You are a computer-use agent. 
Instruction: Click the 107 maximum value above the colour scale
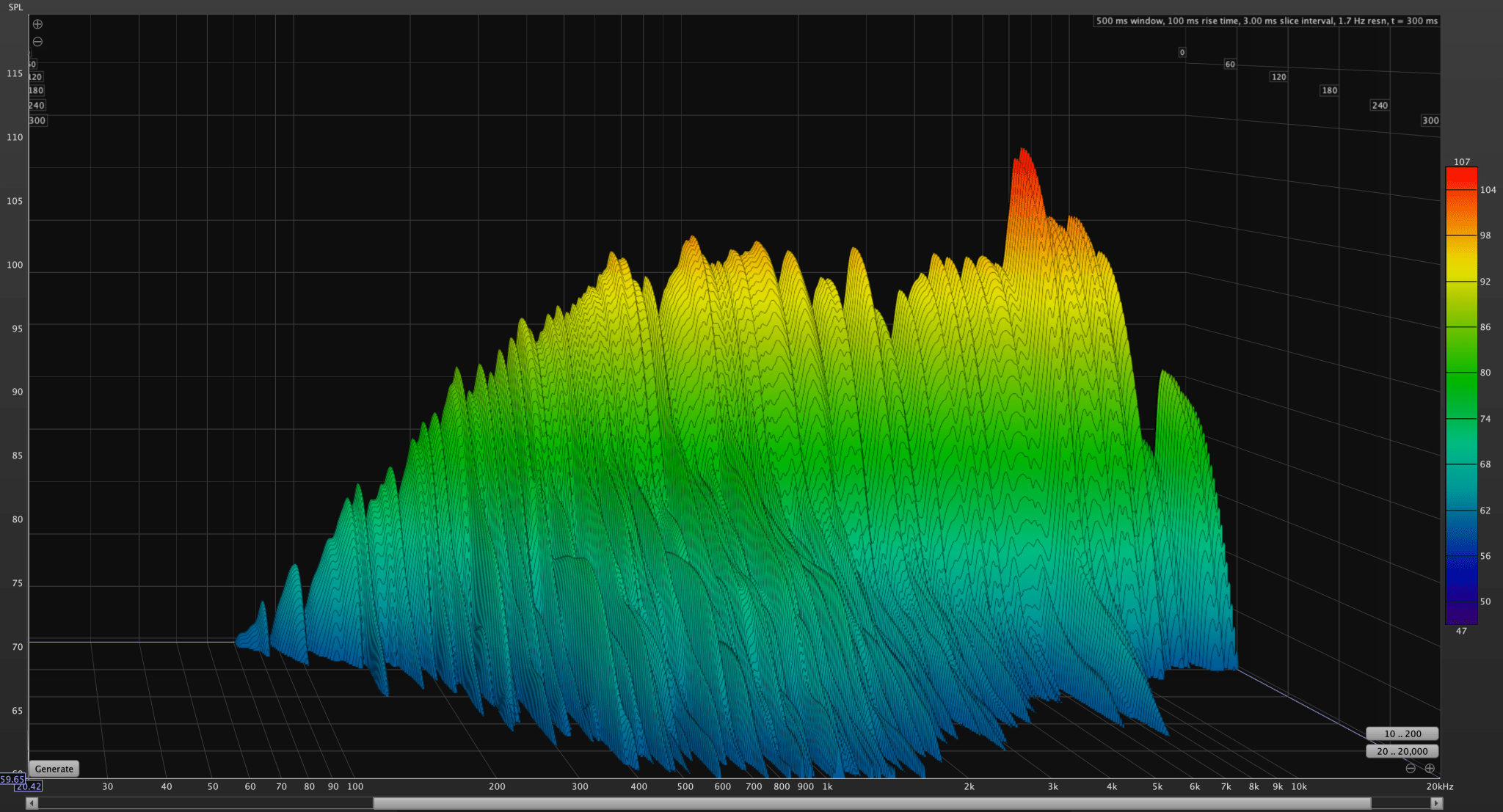pyautogui.click(x=1462, y=161)
